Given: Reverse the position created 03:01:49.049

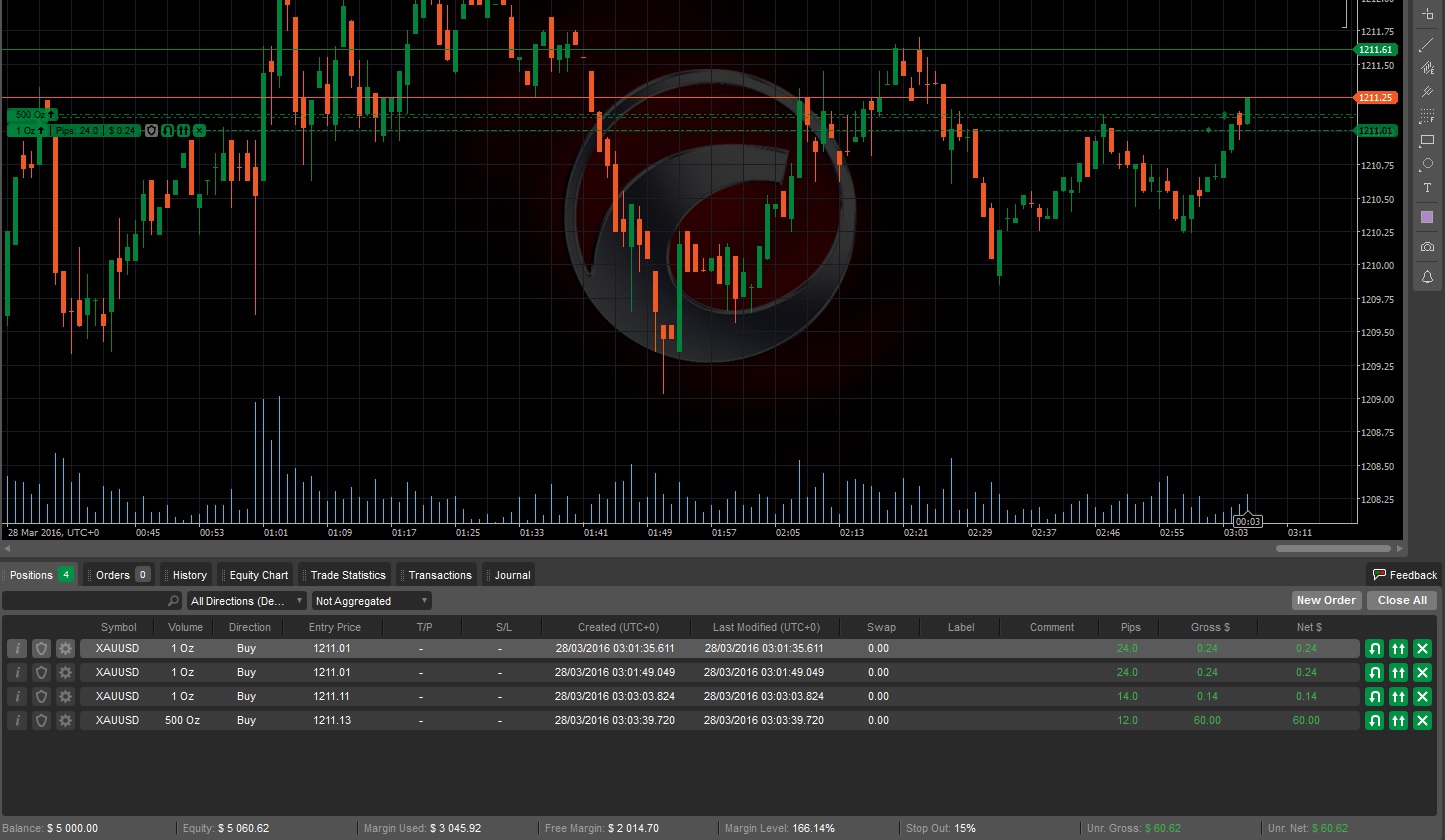Looking at the screenshot, I should pos(1374,672).
